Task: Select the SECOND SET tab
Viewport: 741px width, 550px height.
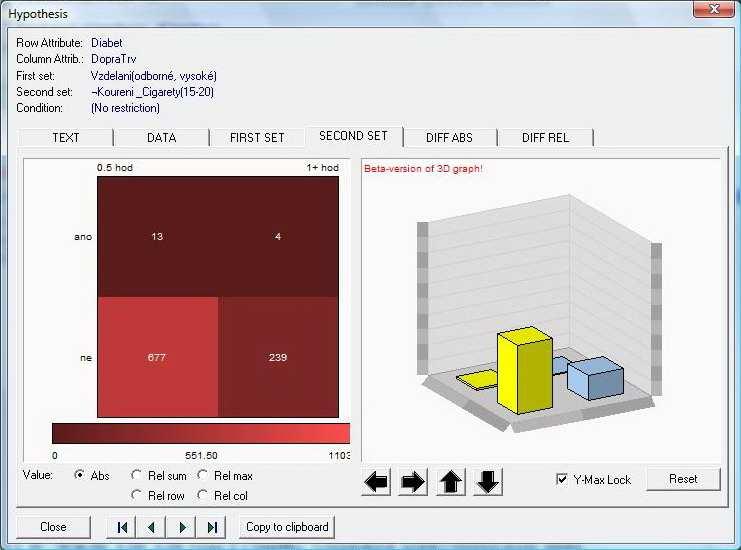Action: pyautogui.click(x=353, y=136)
